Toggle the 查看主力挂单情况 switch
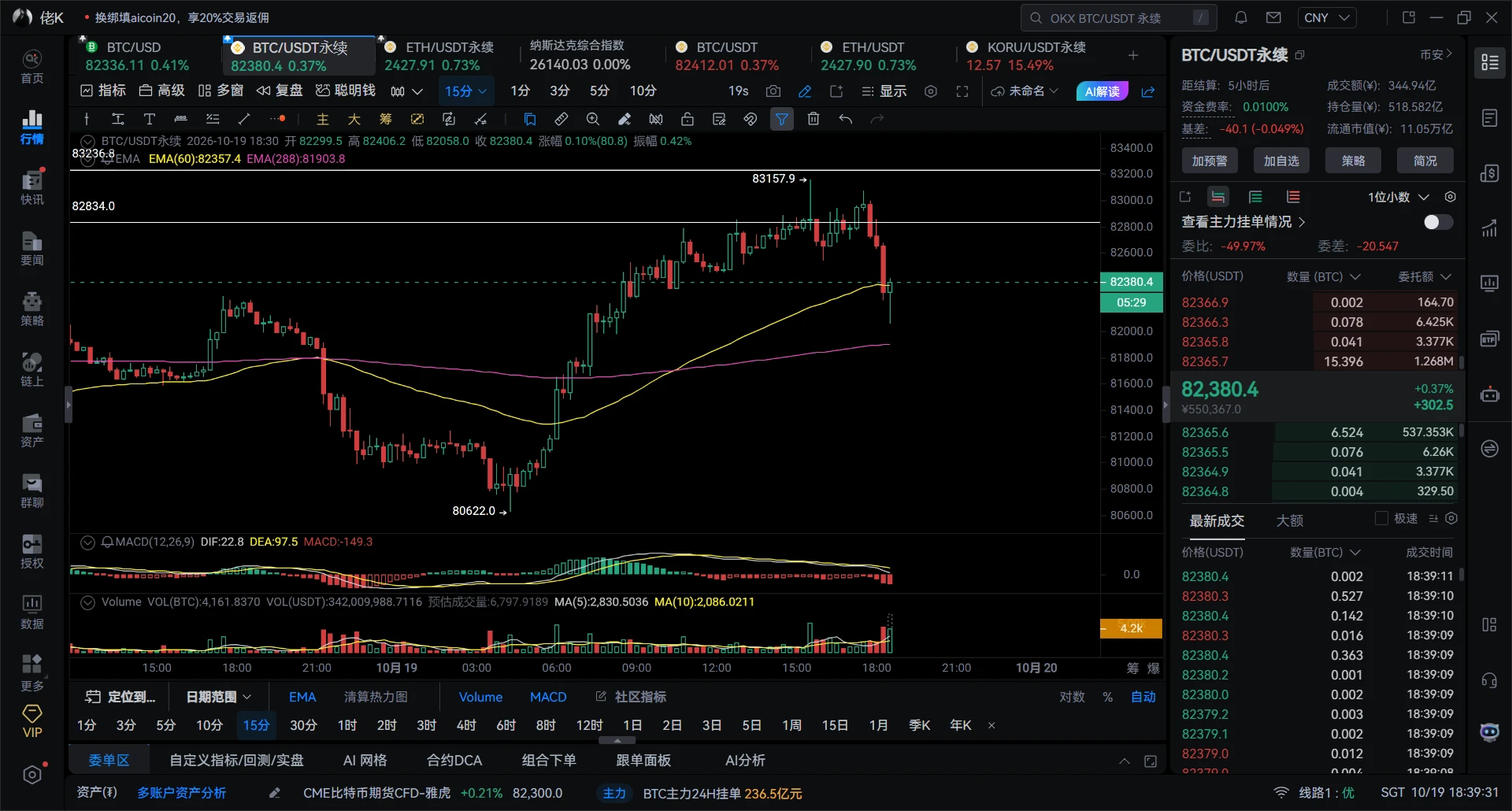 (x=1438, y=222)
